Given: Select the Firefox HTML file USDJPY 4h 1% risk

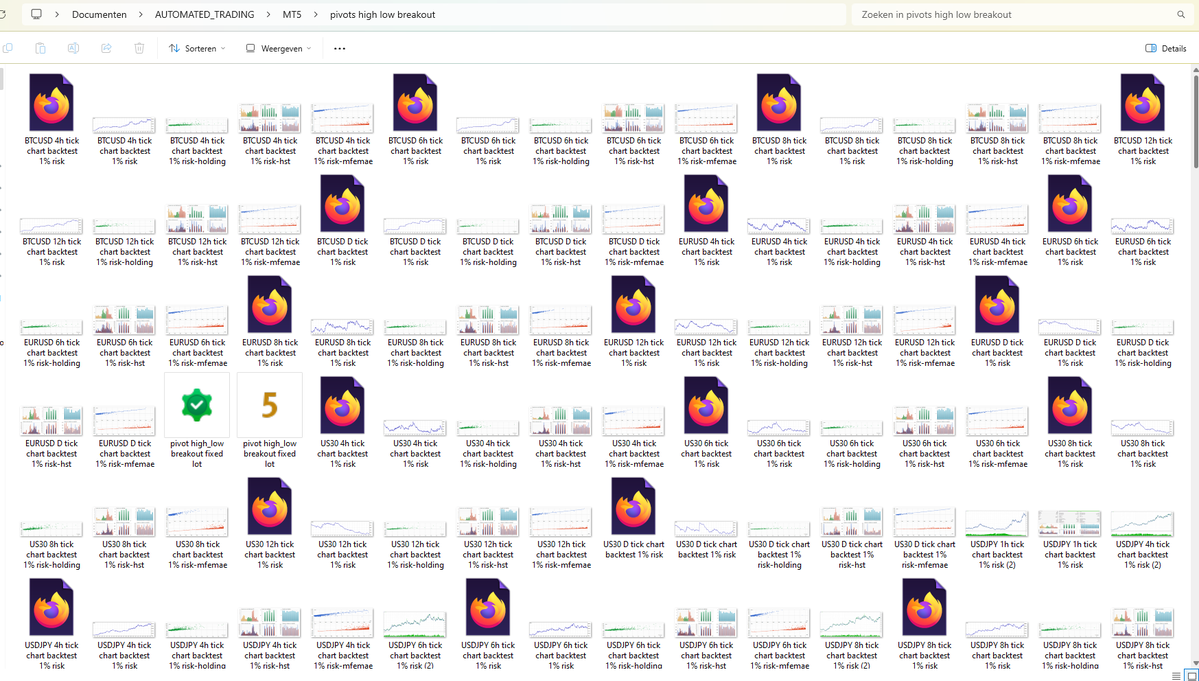Looking at the screenshot, I should coord(52,607).
